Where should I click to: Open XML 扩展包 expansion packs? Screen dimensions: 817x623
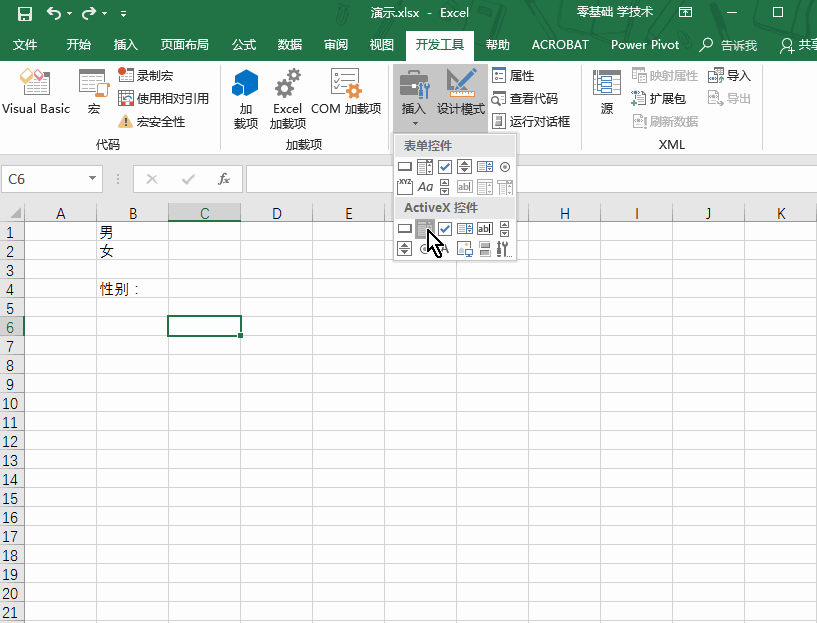(x=658, y=98)
